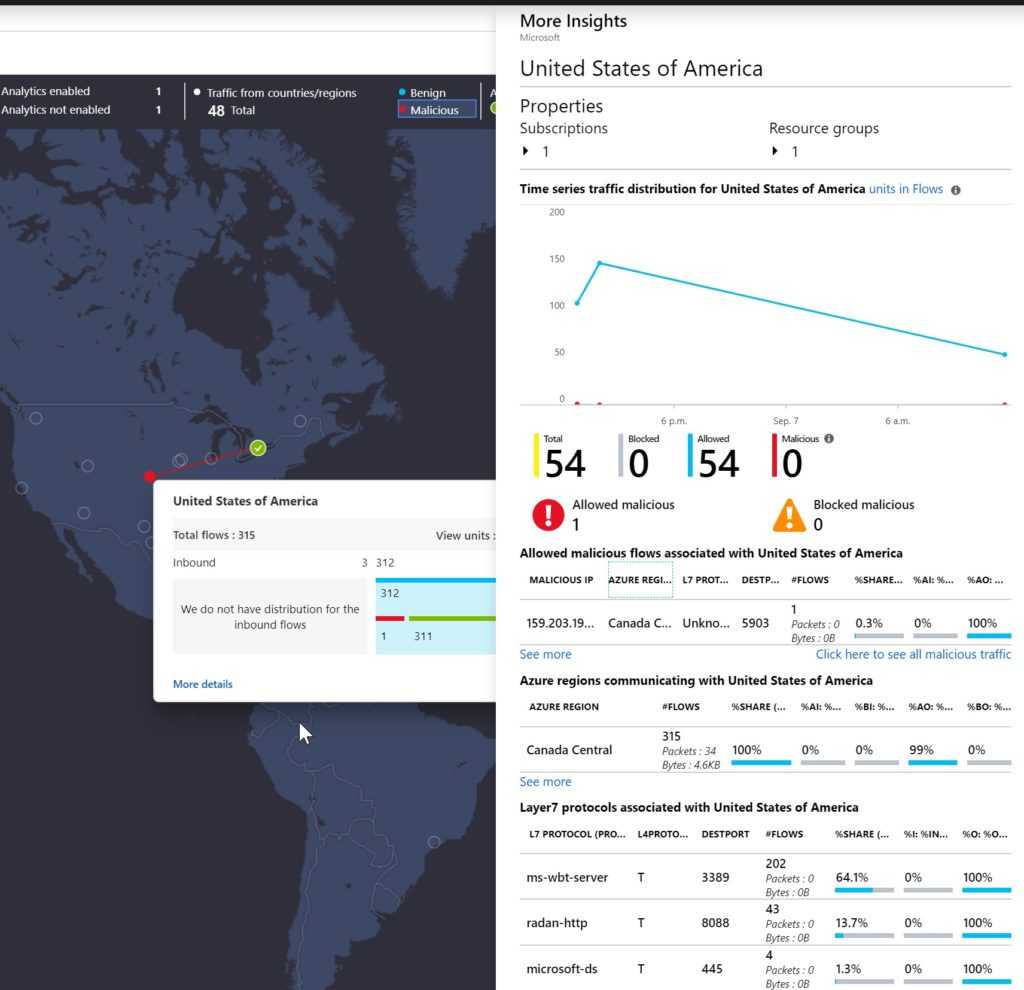Select the circle marker near Canada's east coast

300,421
